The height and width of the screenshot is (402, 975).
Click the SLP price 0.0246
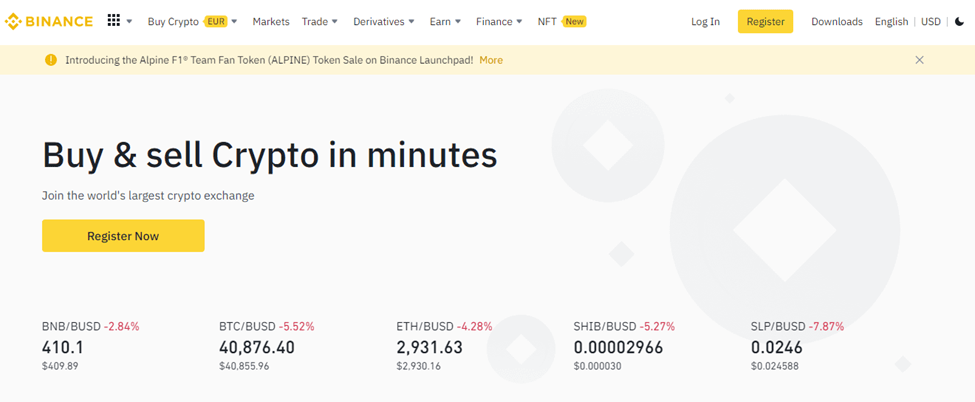pyautogui.click(x=776, y=347)
